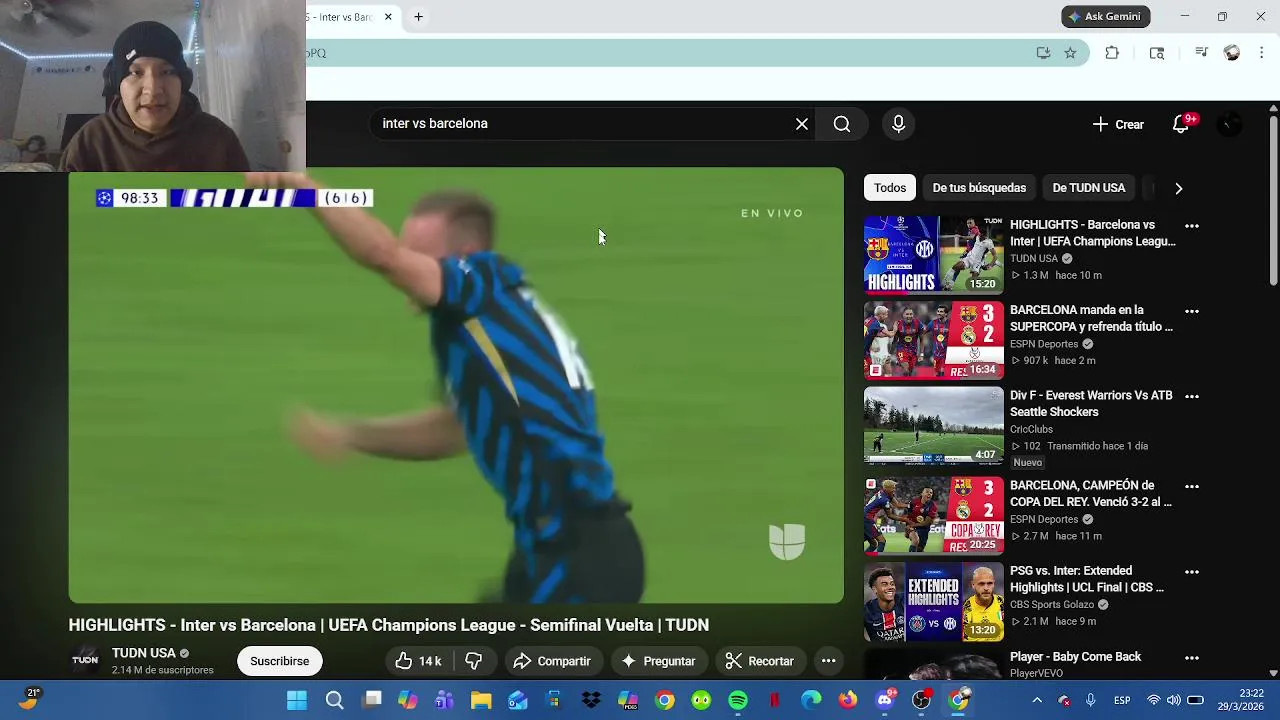Open the ESP keyboard language indicator
Image resolution: width=1280 pixels, height=720 pixels.
[1122, 700]
